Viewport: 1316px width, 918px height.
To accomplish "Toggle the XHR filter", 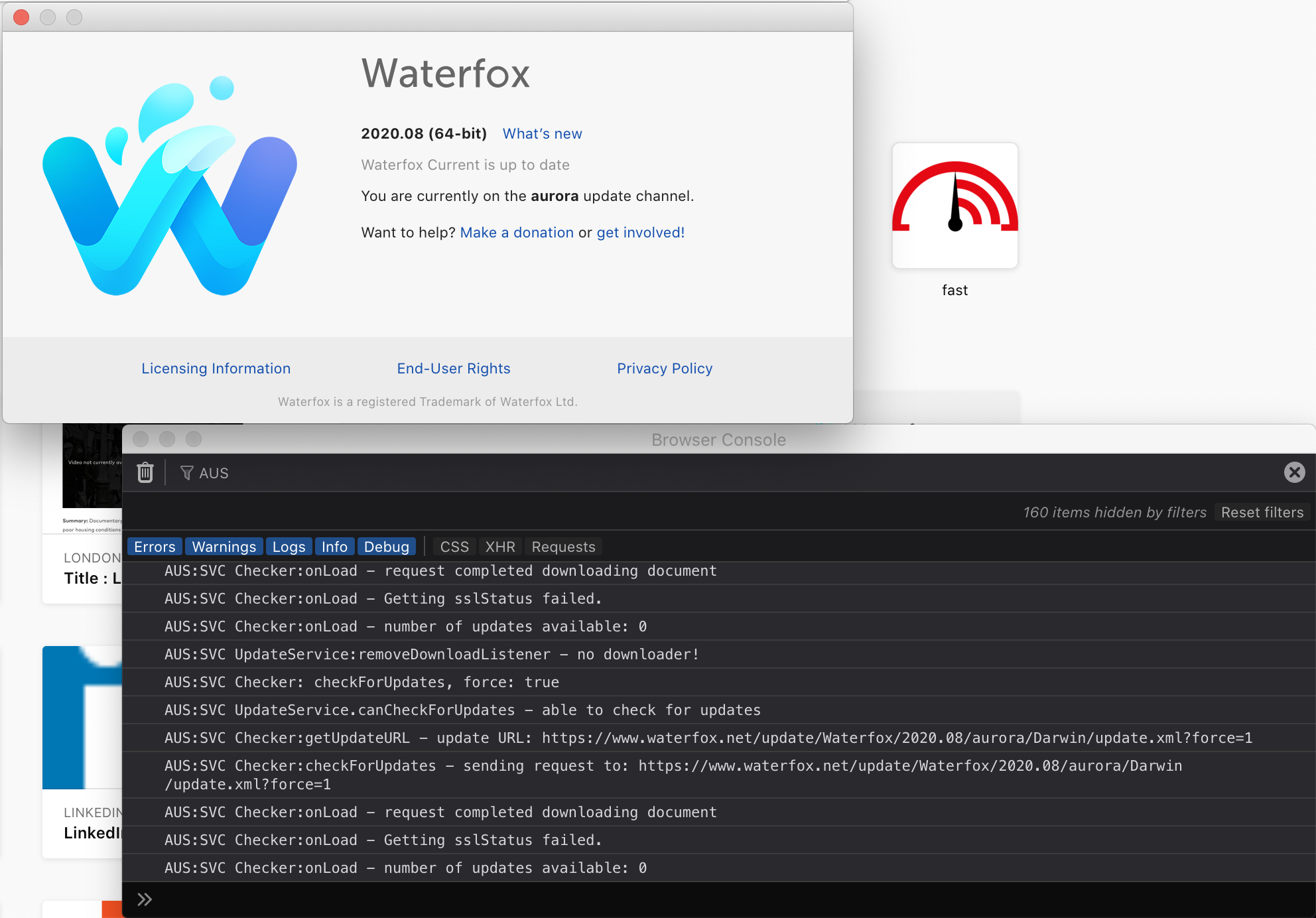I will click(x=499, y=546).
